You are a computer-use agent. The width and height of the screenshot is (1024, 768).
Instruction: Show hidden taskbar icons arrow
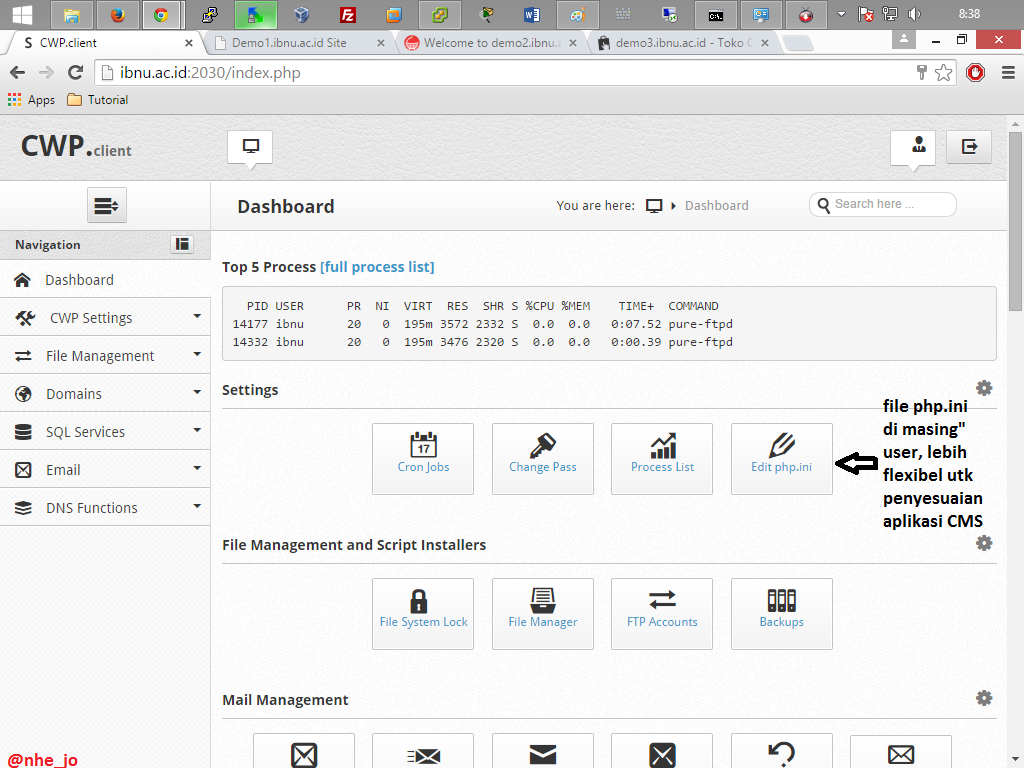point(841,14)
